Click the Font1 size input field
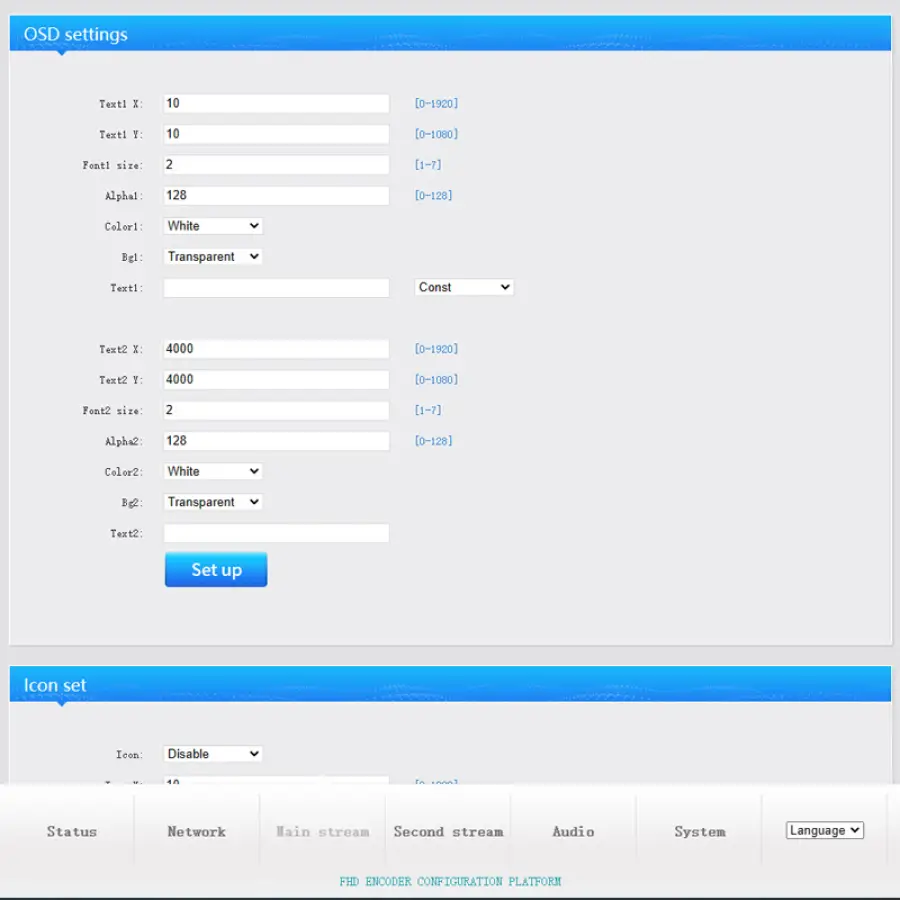The height and width of the screenshot is (900, 900). [x=276, y=165]
